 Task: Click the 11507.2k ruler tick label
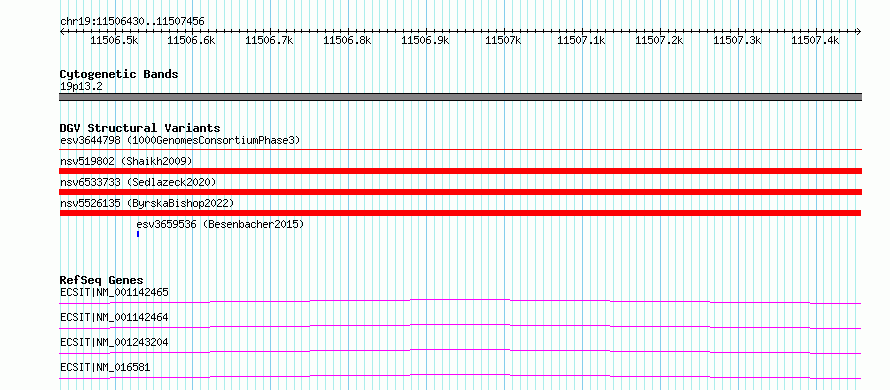[659, 40]
